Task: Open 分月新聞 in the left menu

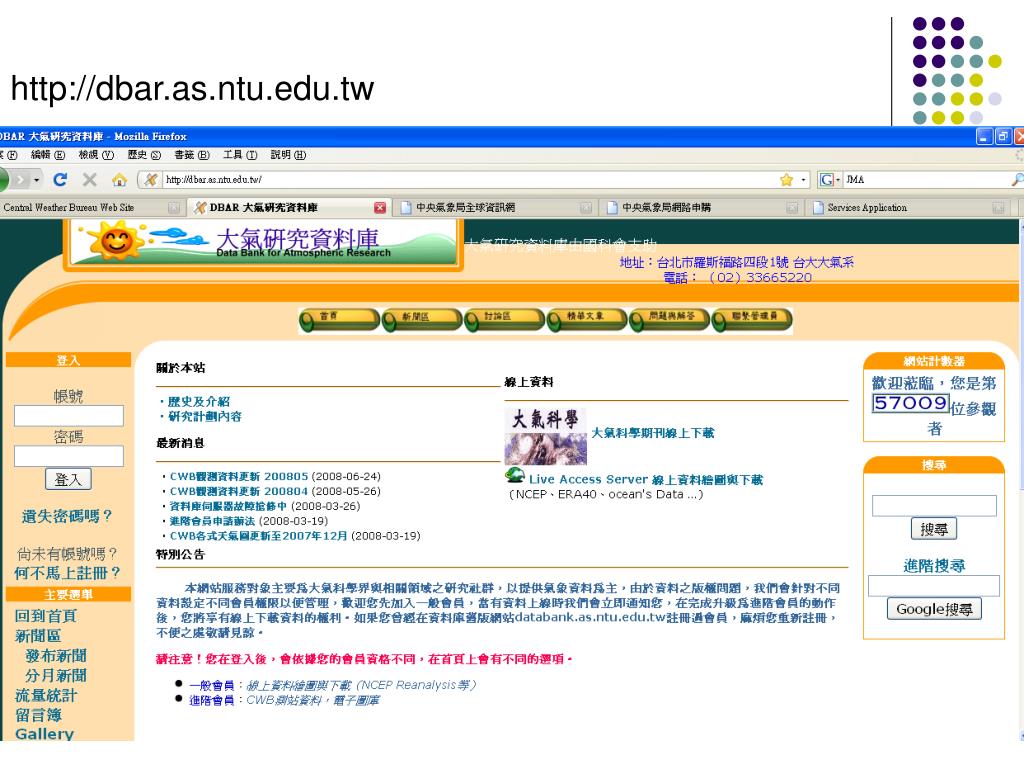Action: 56,675
